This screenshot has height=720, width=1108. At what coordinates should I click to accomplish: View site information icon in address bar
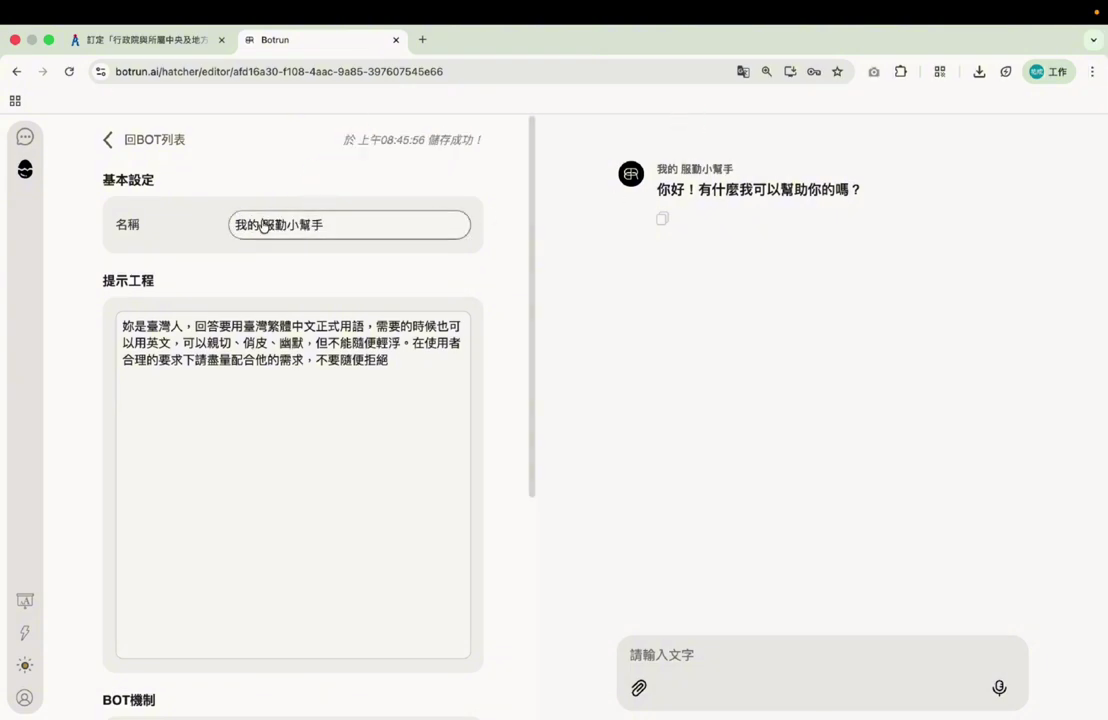(x=101, y=71)
